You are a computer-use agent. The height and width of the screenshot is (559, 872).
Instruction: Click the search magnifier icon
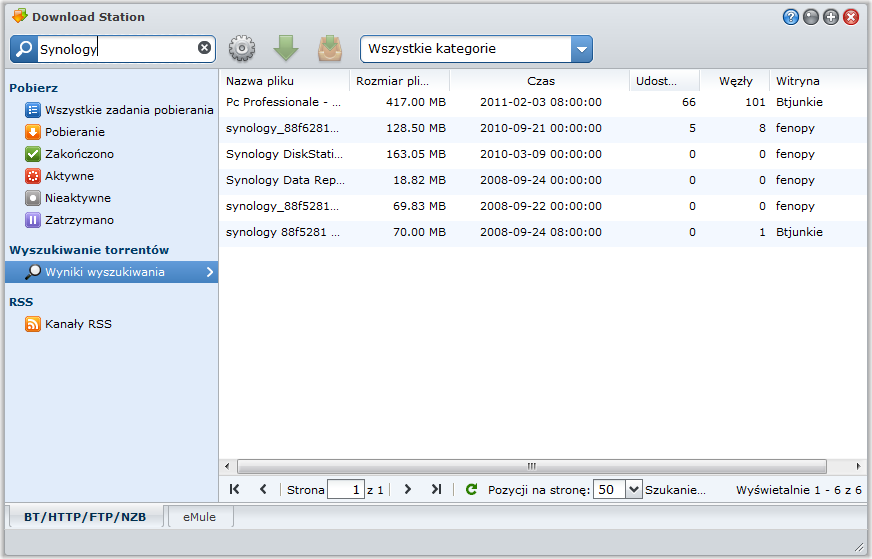point(24,49)
